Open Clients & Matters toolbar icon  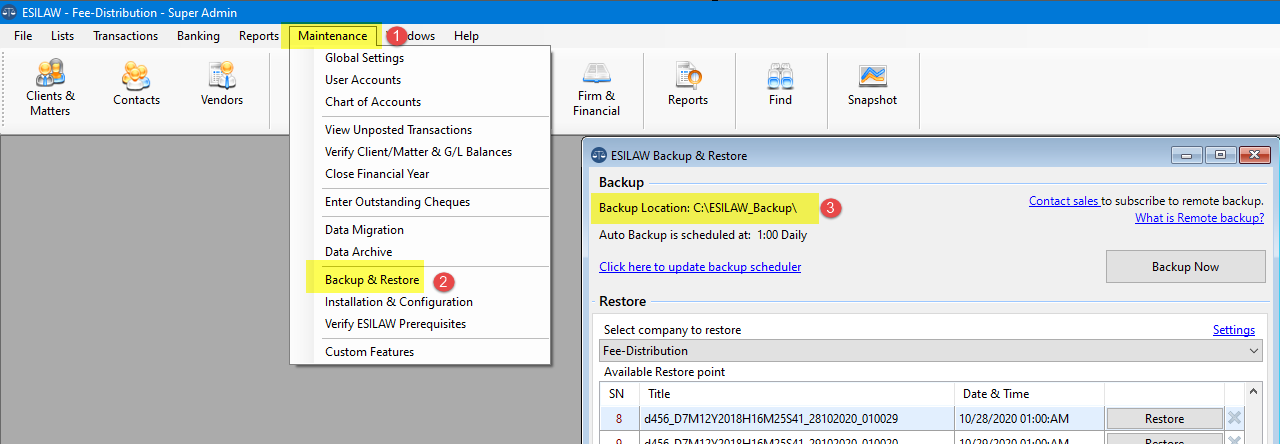coord(50,88)
